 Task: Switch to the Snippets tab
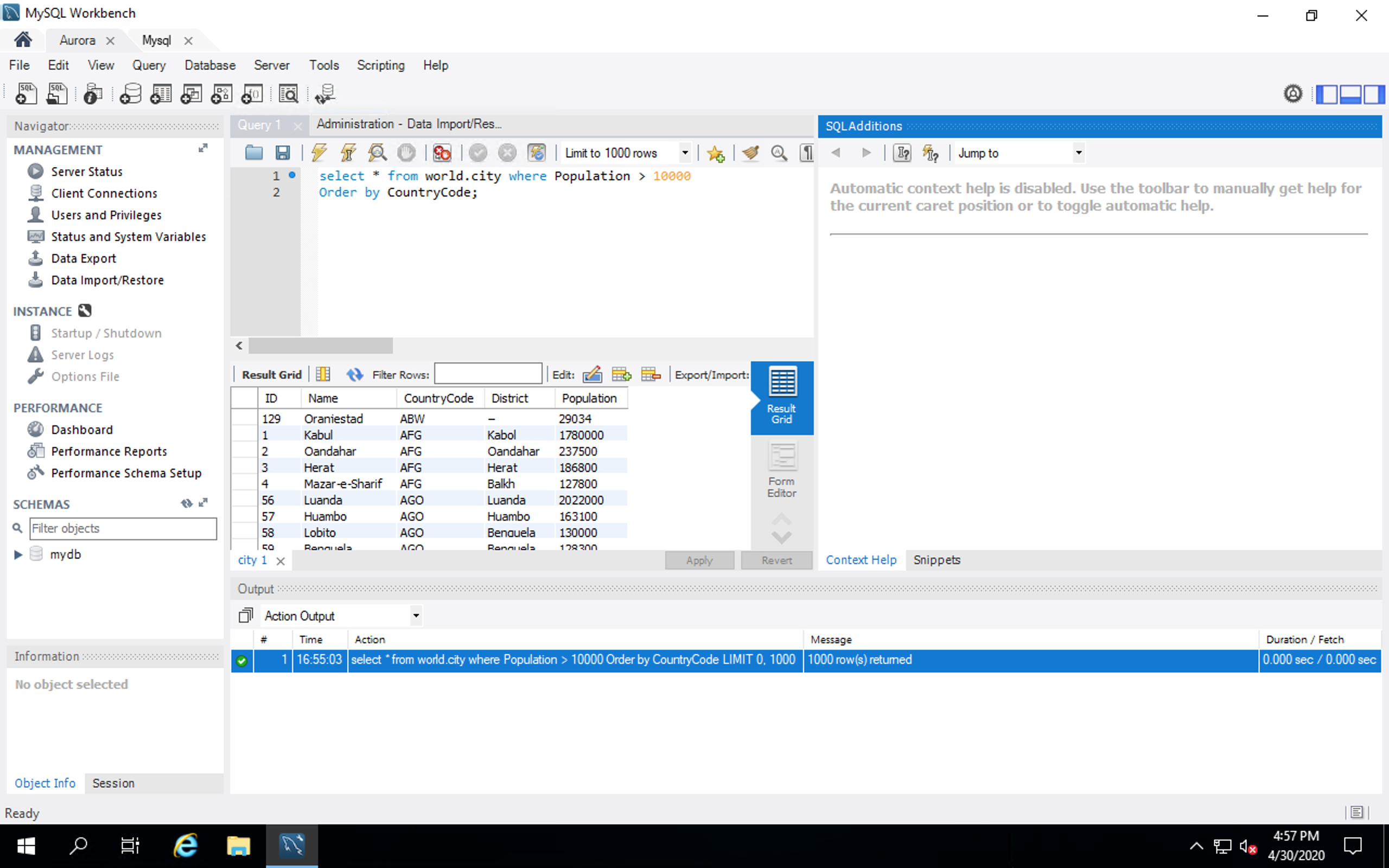click(936, 560)
